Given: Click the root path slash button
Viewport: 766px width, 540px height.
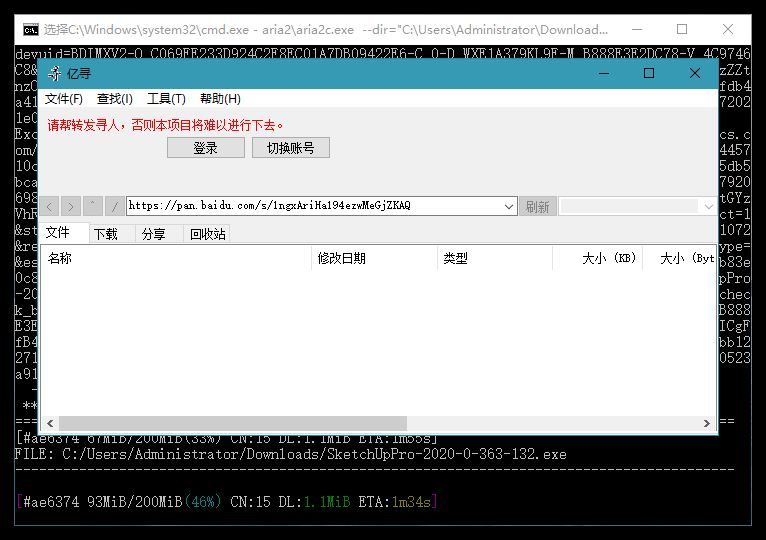Looking at the screenshot, I should [x=114, y=206].
